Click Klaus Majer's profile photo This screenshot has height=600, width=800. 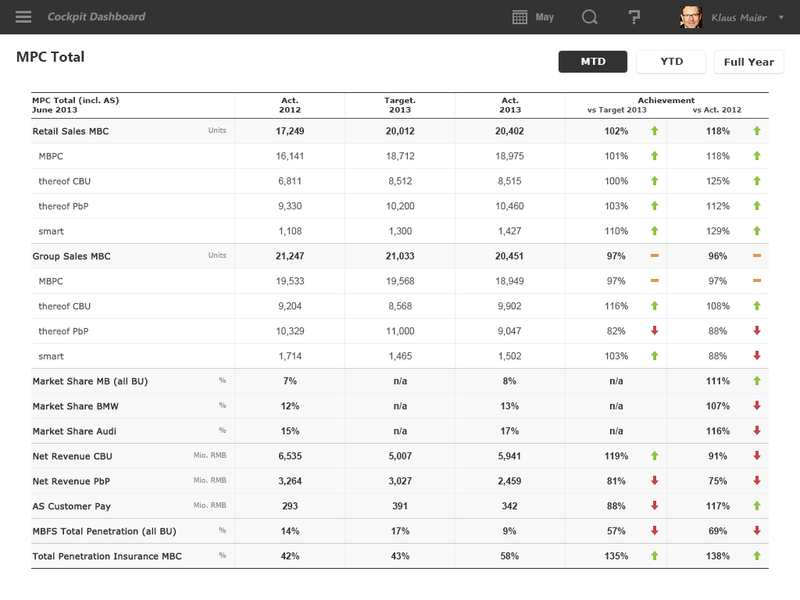(691, 17)
